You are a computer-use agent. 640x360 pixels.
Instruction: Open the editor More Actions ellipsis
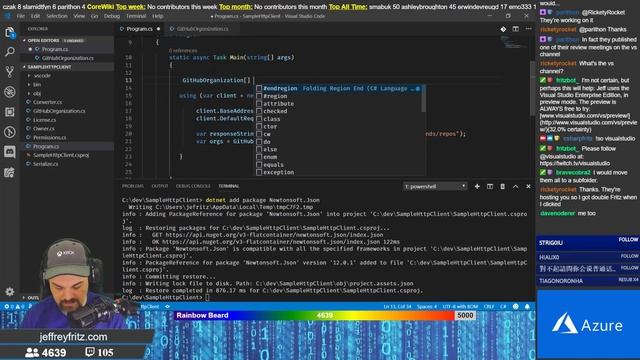[529, 29]
